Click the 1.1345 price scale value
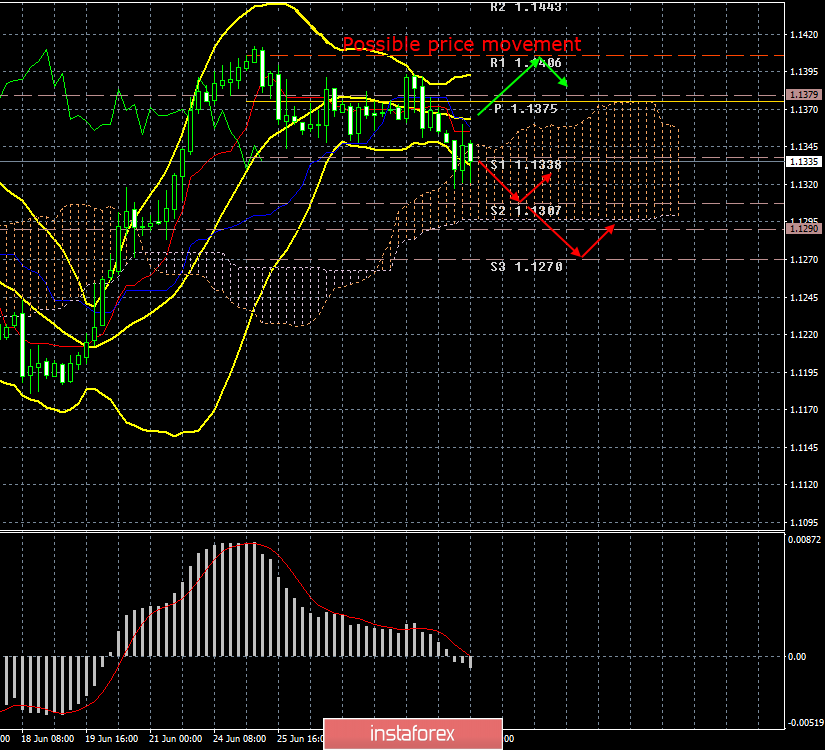The width and height of the screenshot is (825, 750). tap(804, 147)
